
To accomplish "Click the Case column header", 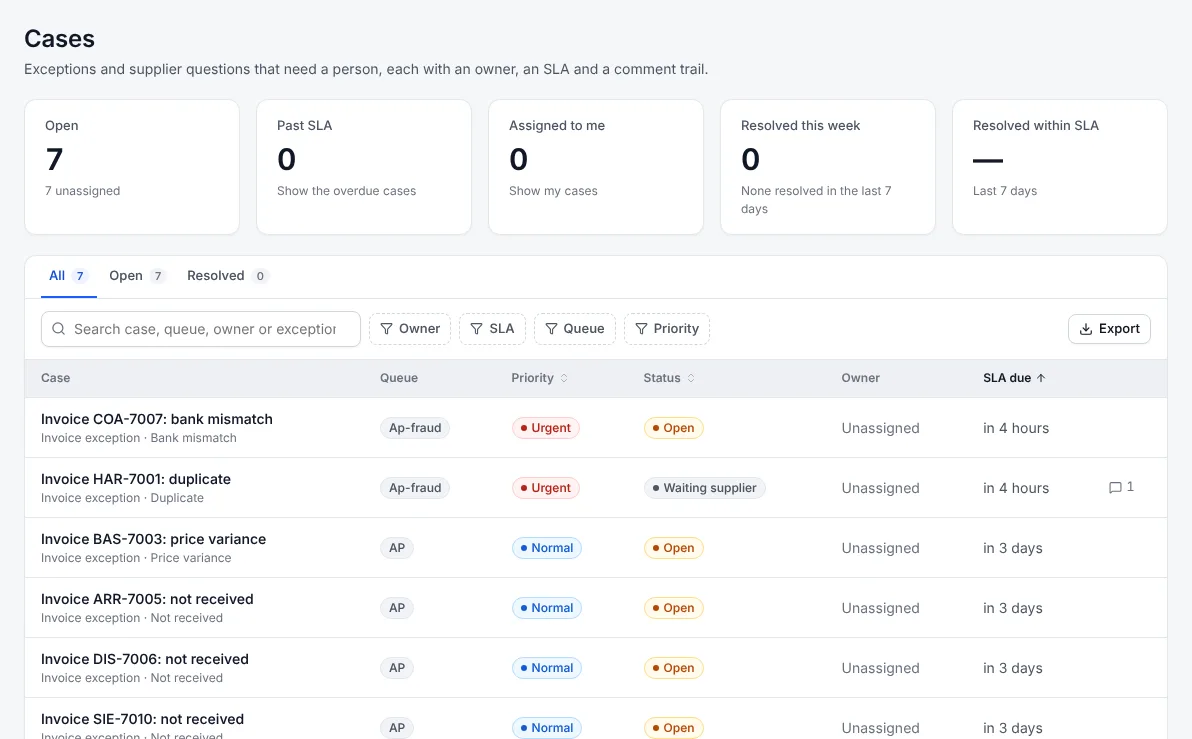I will click(55, 378).
